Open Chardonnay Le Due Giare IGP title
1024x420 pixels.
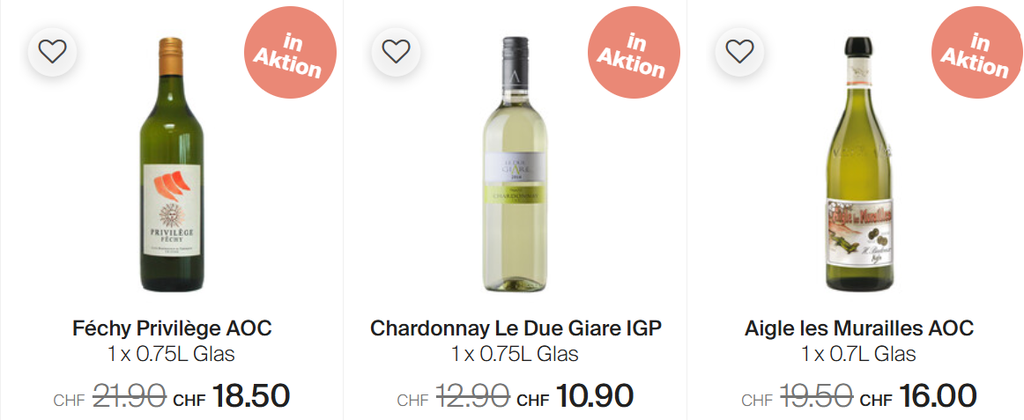pos(516,328)
